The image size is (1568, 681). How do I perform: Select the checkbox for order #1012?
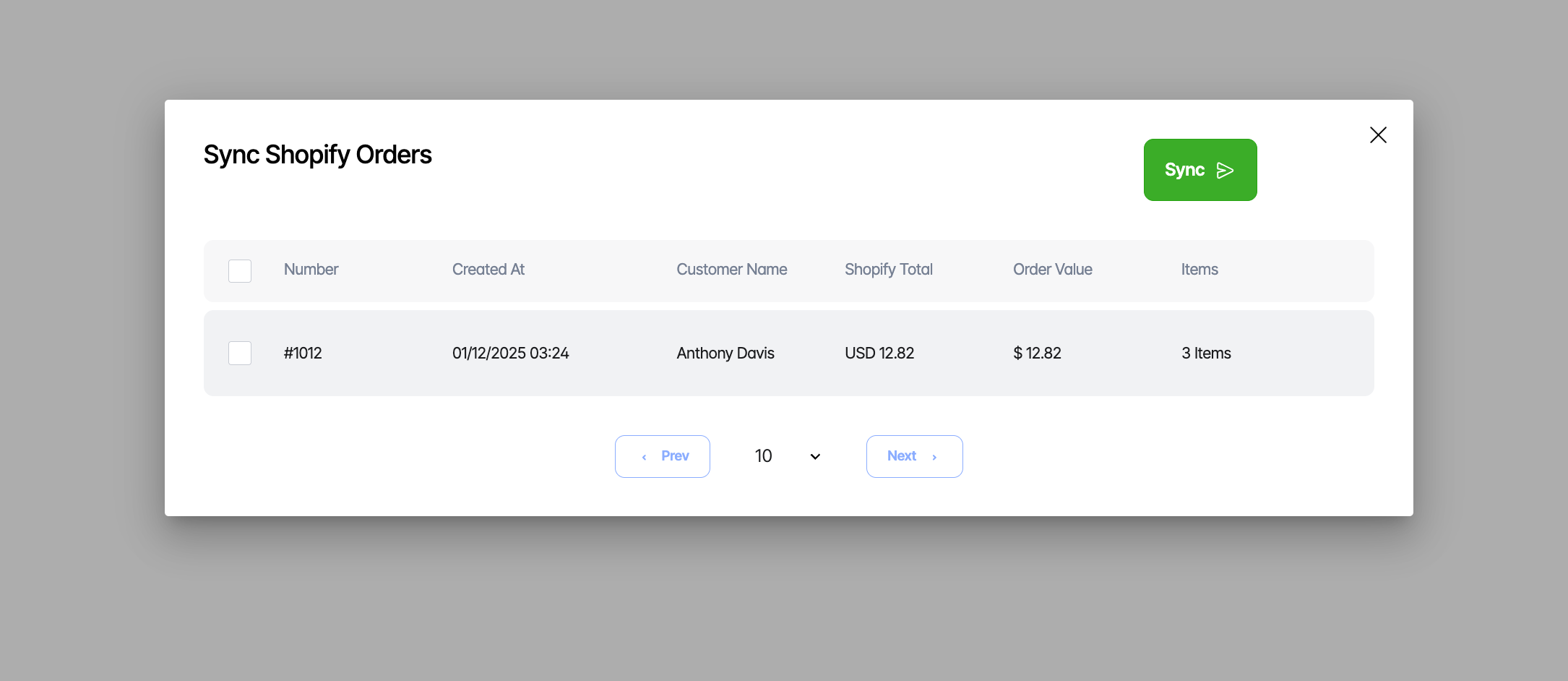240,354
